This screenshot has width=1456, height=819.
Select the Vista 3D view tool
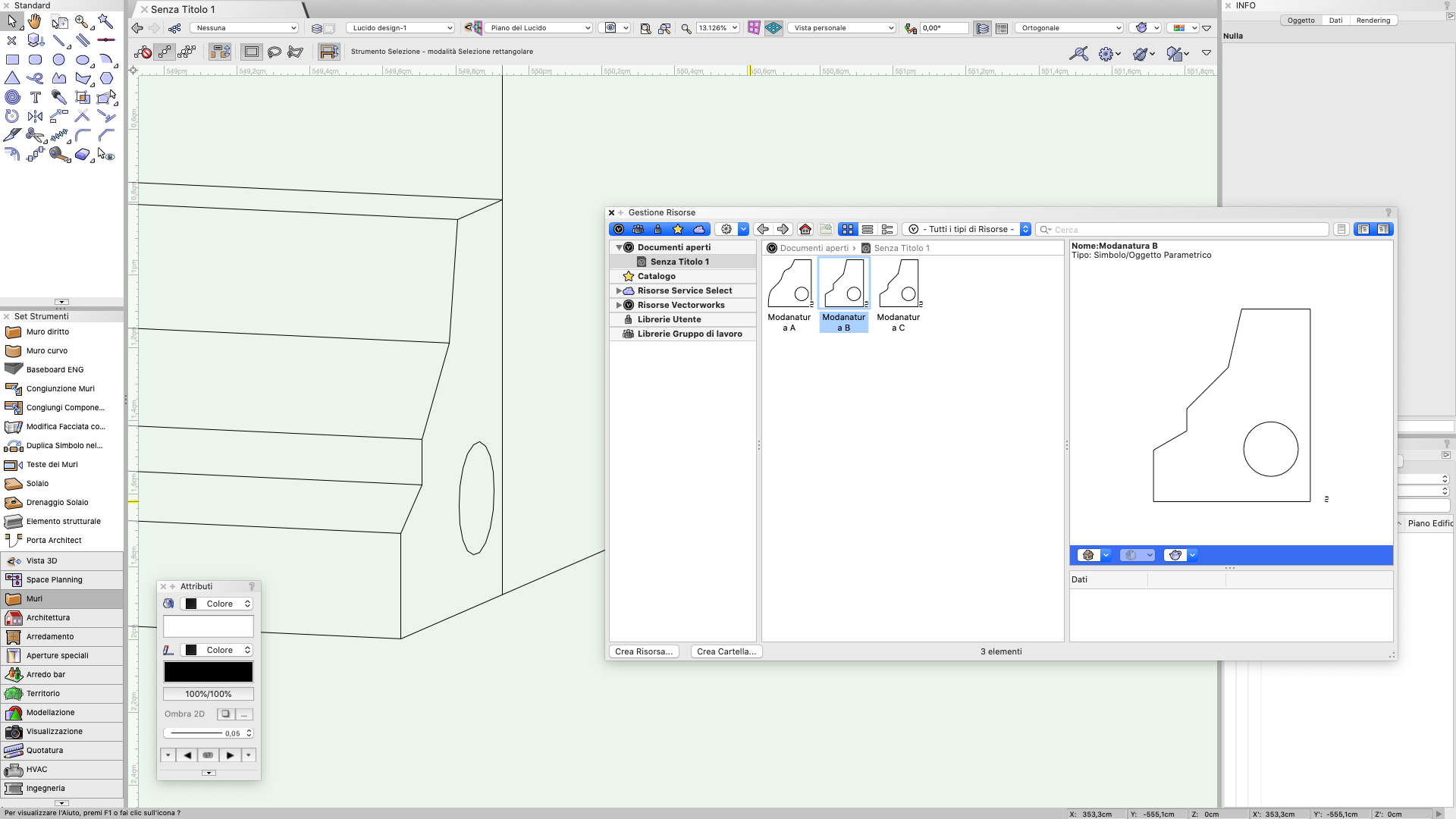point(41,560)
